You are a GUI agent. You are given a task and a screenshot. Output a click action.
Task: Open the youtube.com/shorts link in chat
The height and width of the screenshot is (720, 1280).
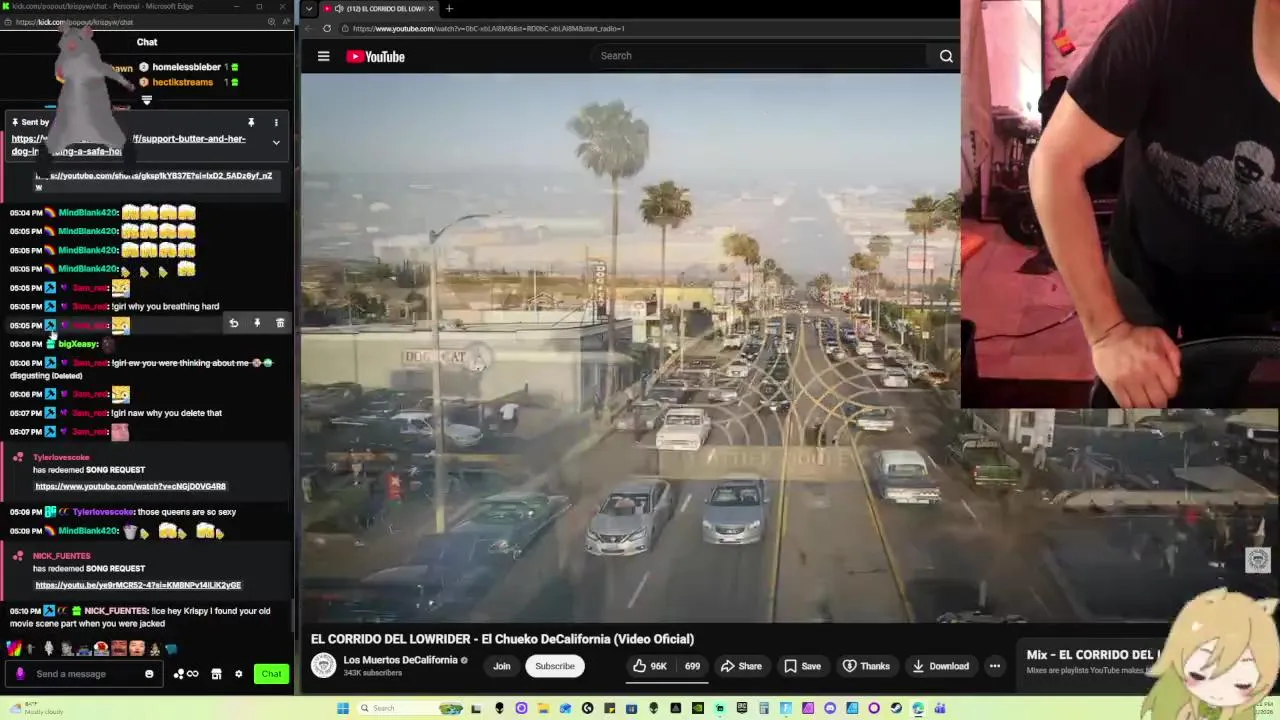(x=154, y=180)
